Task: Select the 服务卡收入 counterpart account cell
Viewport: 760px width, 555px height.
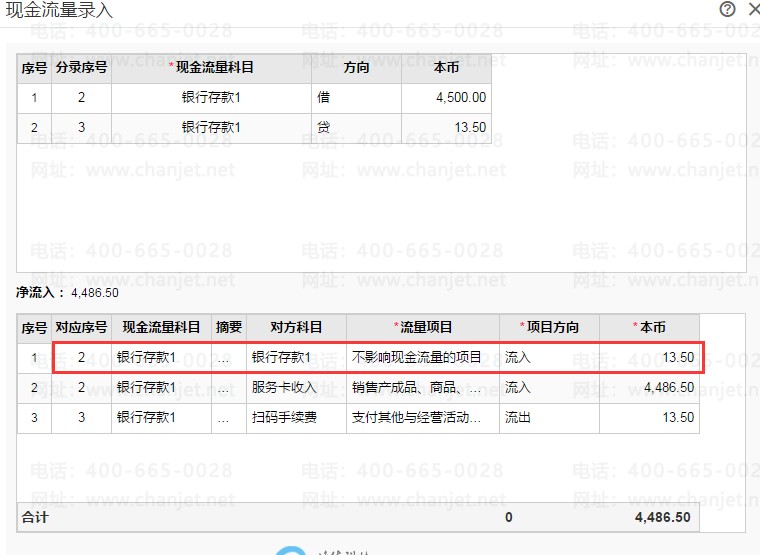Action: tap(296, 387)
